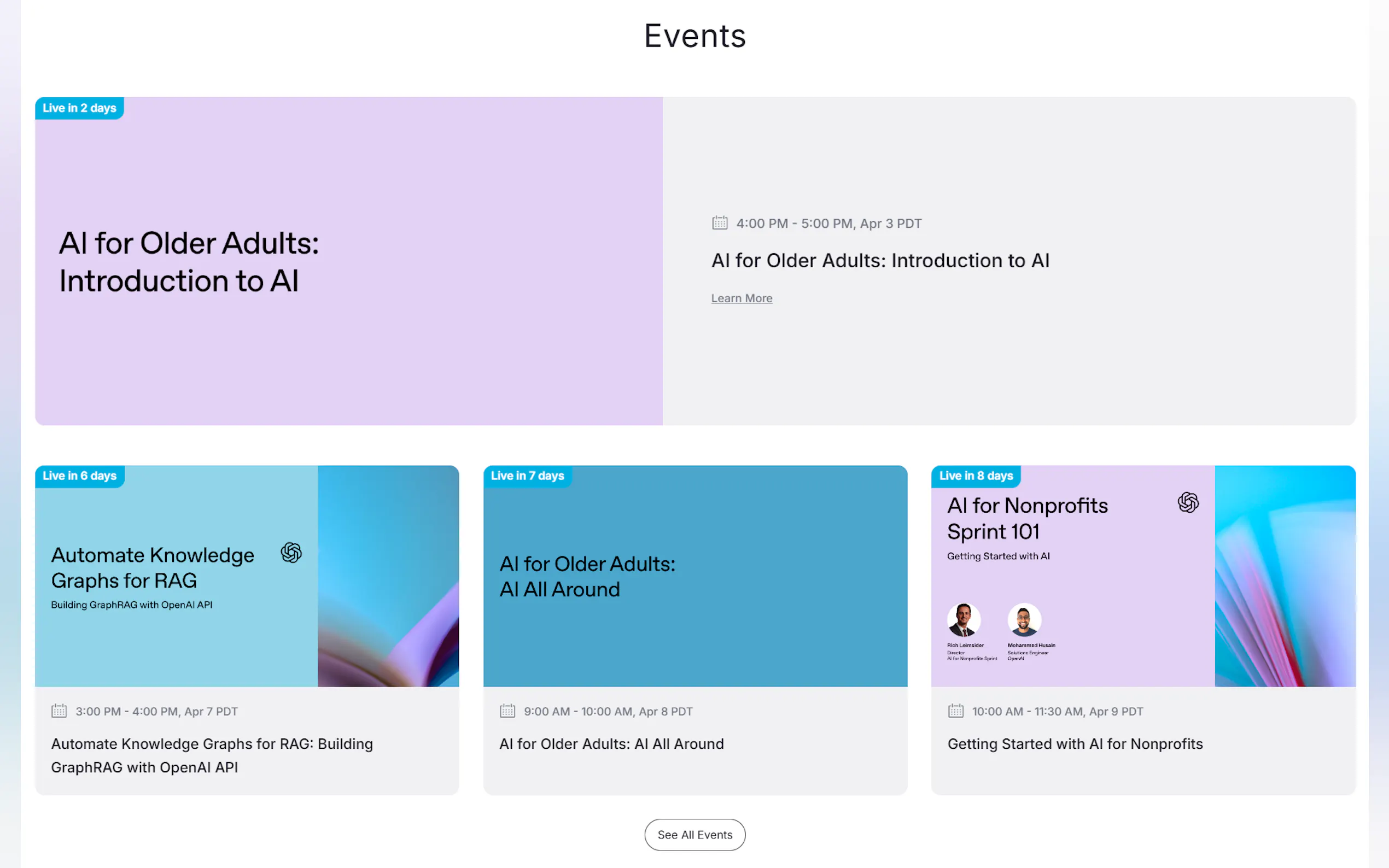The image size is (1389, 868).
Task: Open the Getting Started with AI for Nonprofits title
Action: [1075, 744]
